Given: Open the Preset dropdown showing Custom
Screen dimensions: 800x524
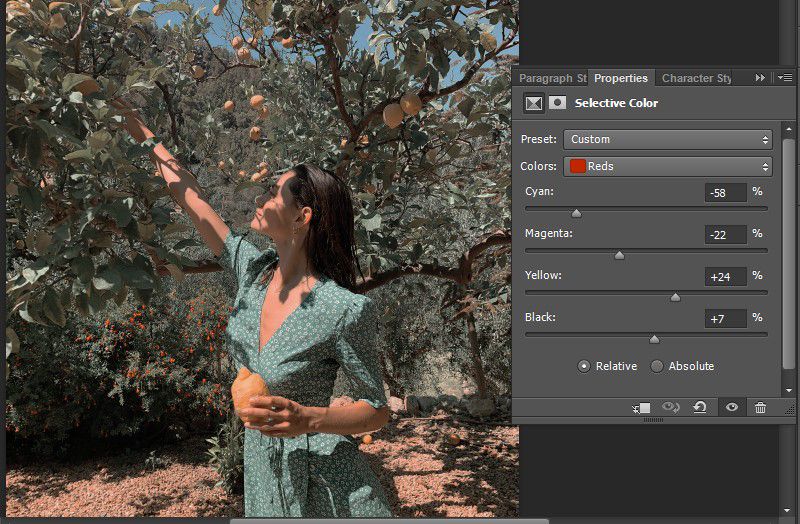Looking at the screenshot, I should [668, 139].
